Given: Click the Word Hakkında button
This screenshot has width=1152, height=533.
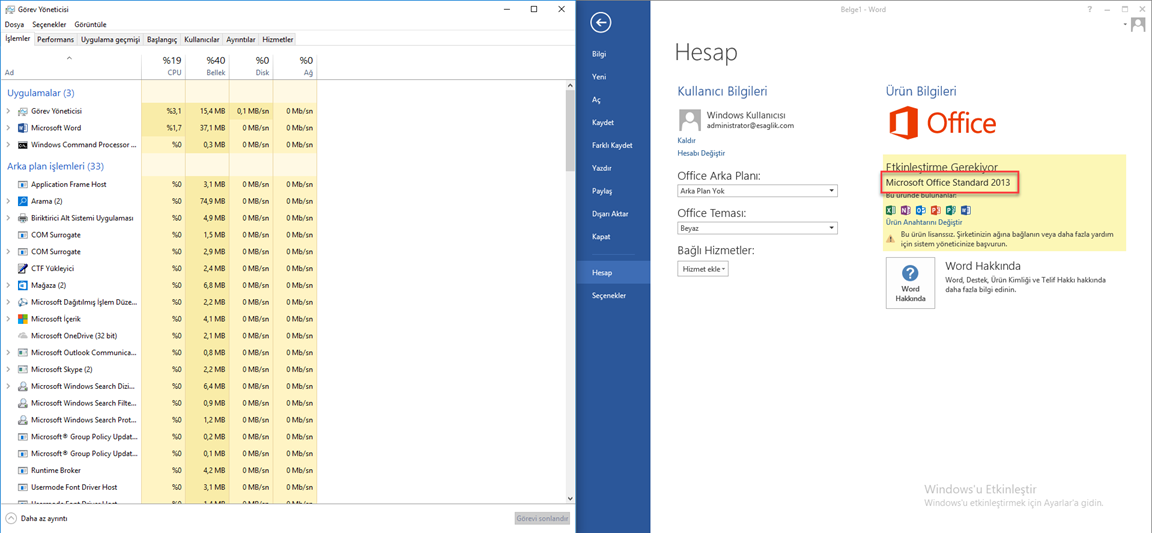Looking at the screenshot, I should pyautogui.click(x=910, y=283).
